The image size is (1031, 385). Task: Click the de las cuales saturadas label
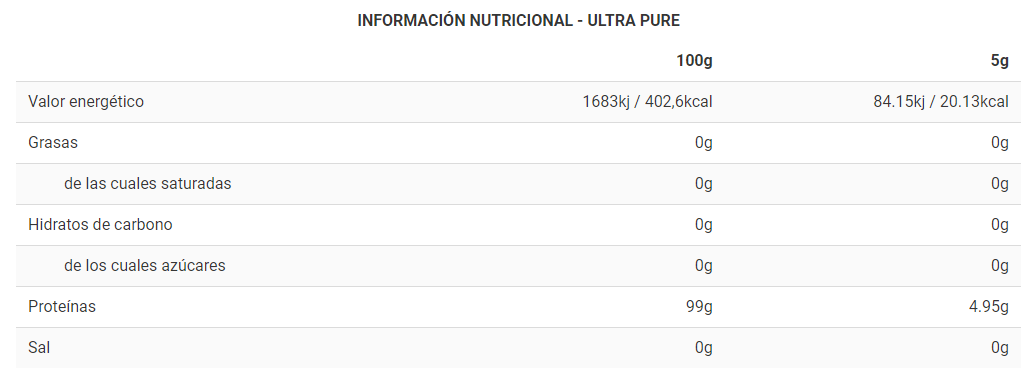148,183
